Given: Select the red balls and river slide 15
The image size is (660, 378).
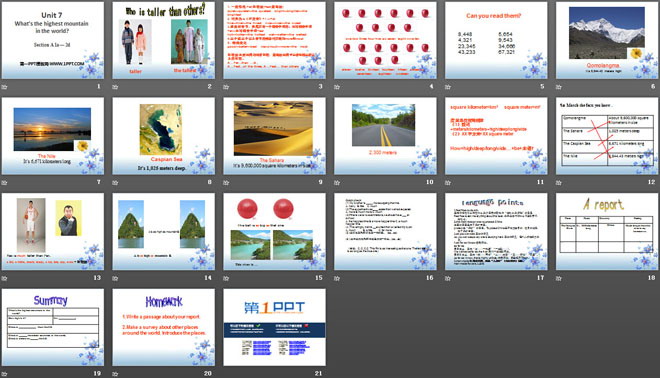Looking at the screenshot, I should 274,232.
